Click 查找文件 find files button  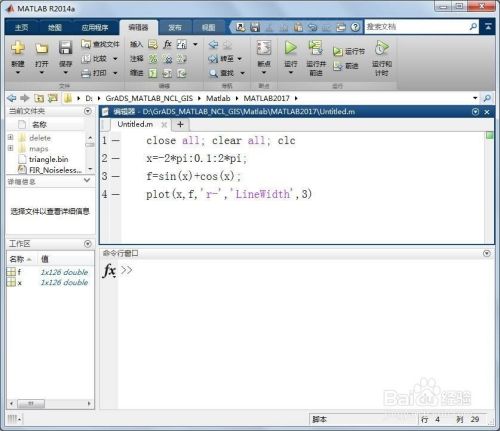100,44
